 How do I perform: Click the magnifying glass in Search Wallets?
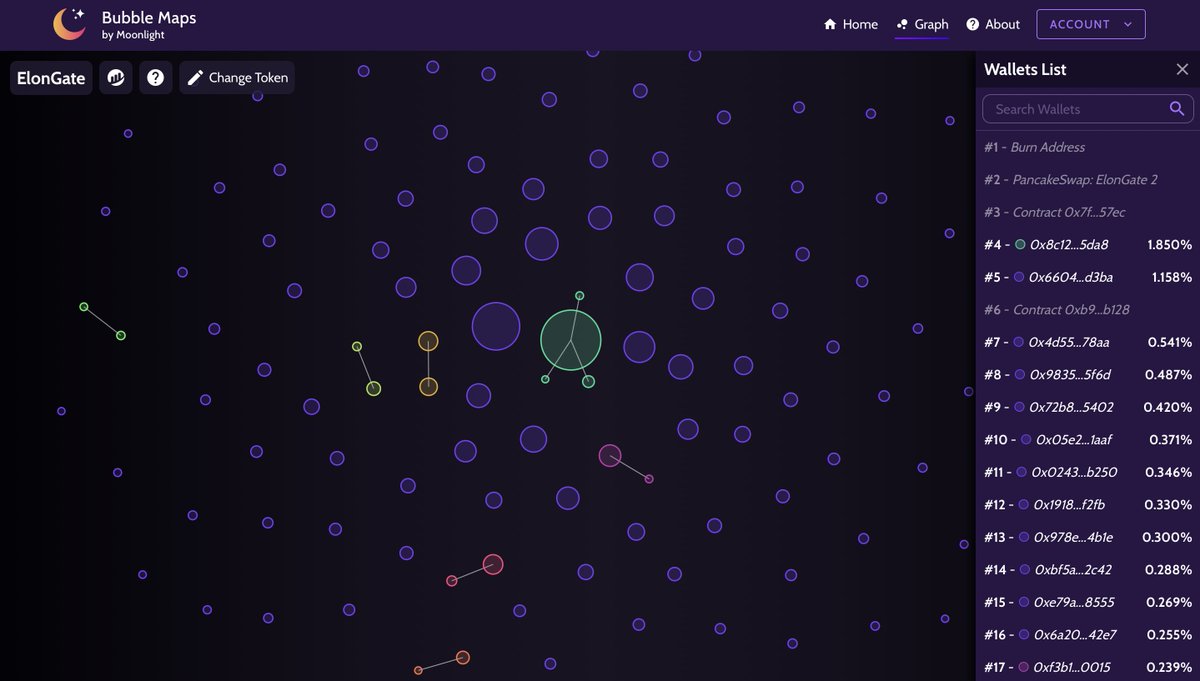coord(1176,108)
